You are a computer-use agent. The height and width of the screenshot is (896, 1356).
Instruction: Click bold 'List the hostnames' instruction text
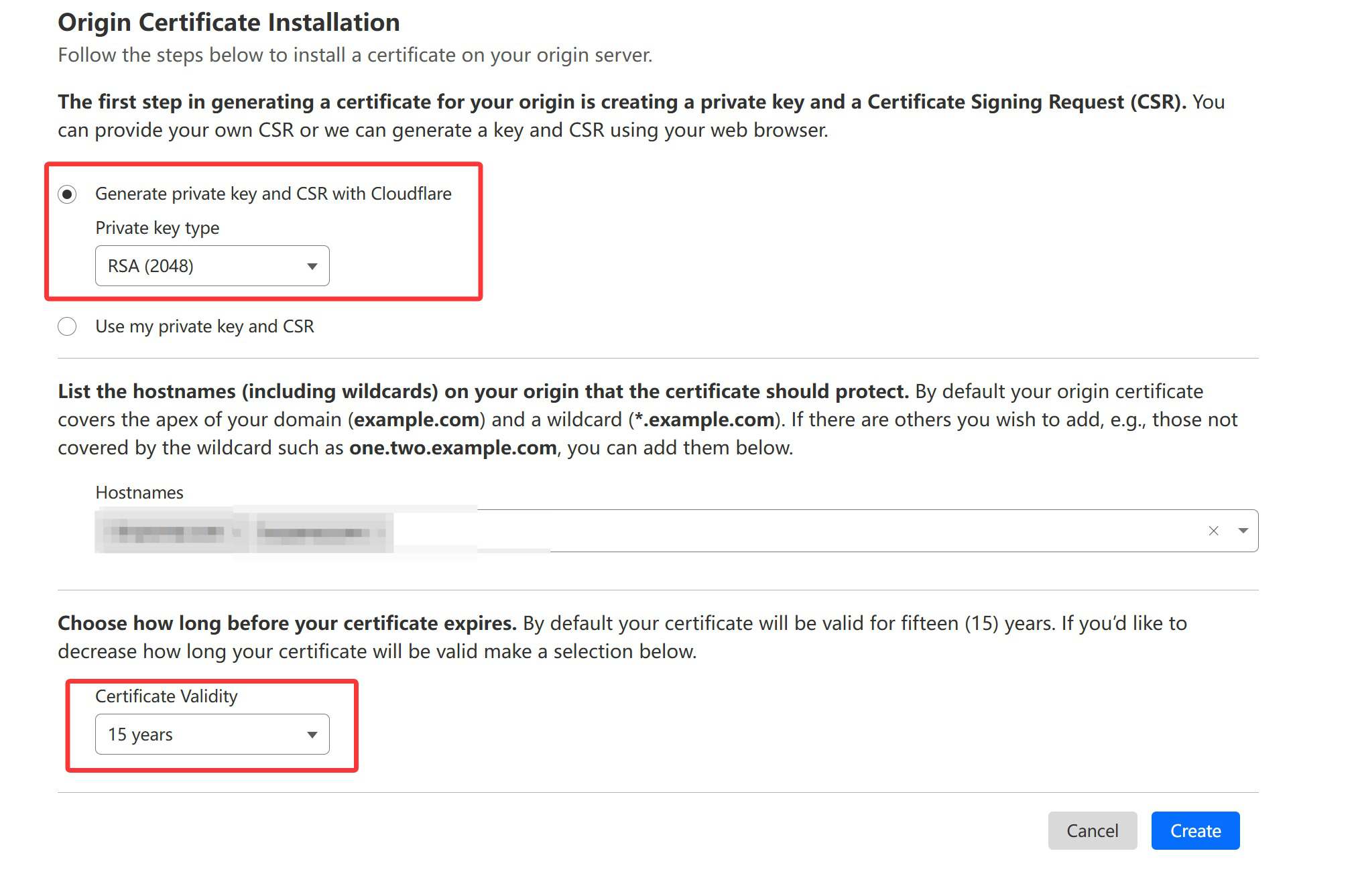coord(483,391)
